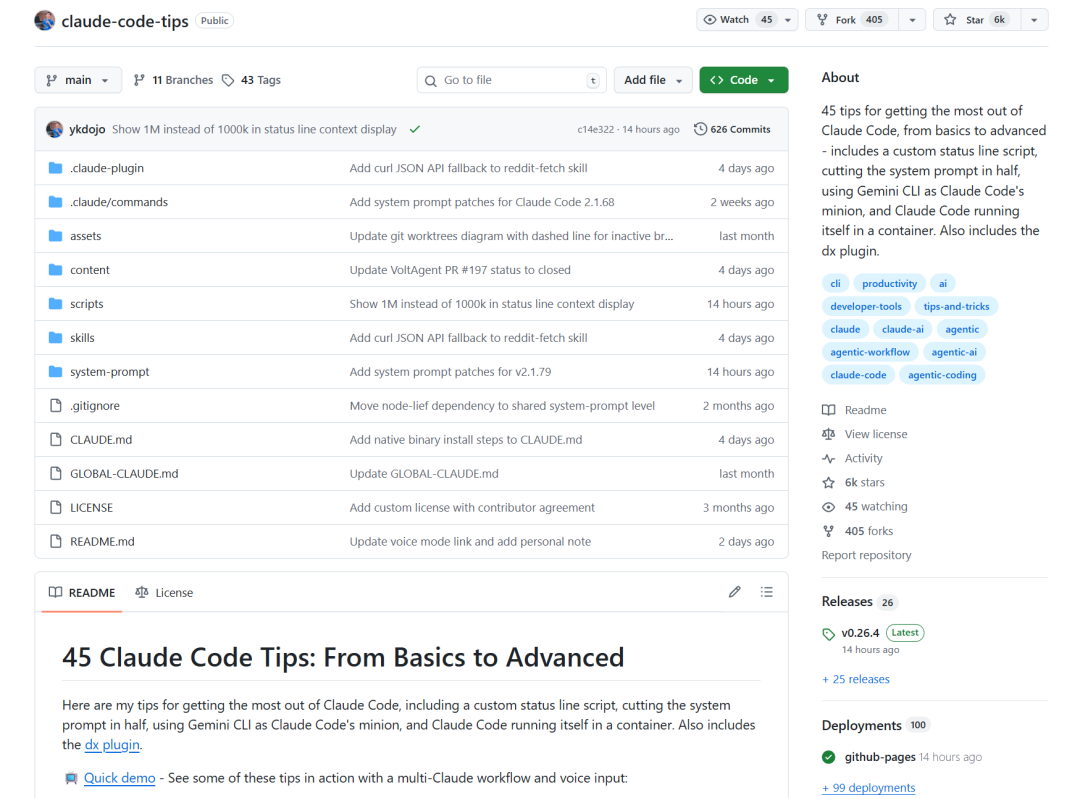Select the productivity topic tag
The width and height of the screenshot is (1080, 798).
889,284
